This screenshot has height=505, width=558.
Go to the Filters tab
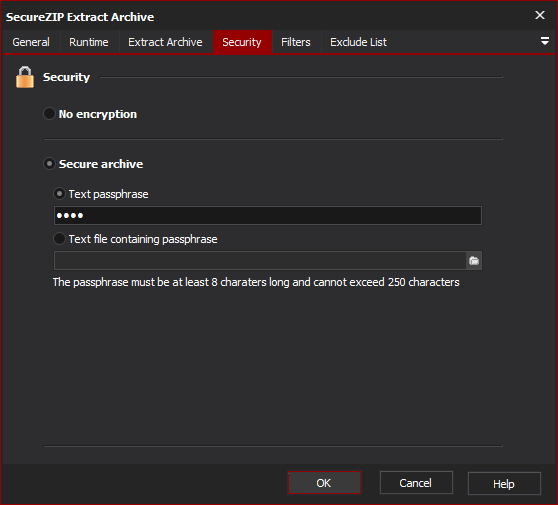(296, 42)
